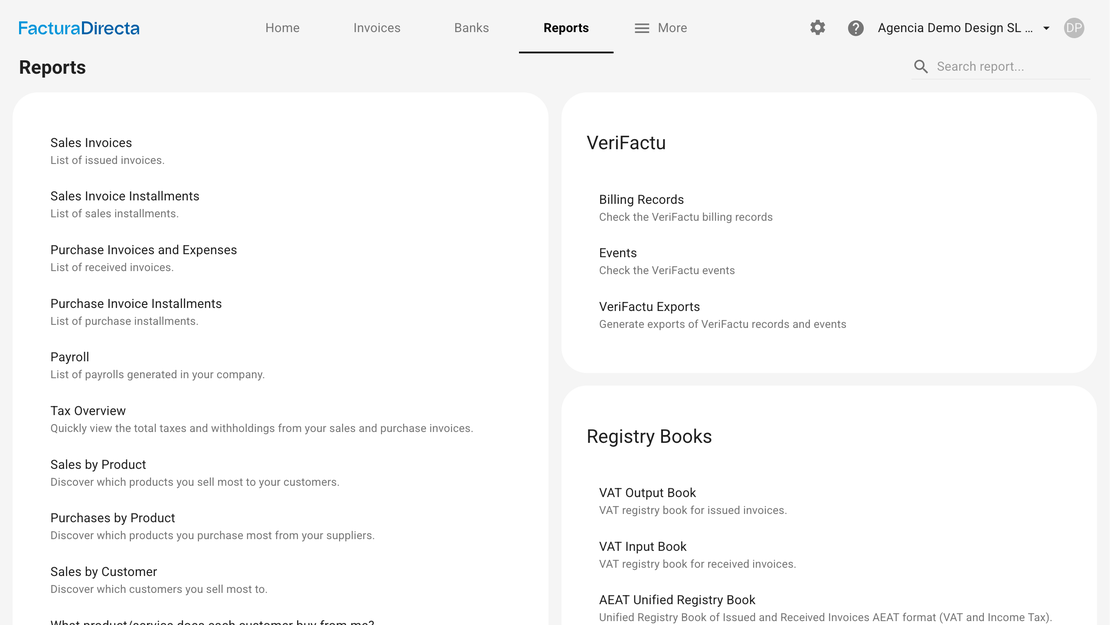
Task: Click the DP user avatar
Action: pyautogui.click(x=1073, y=28)
